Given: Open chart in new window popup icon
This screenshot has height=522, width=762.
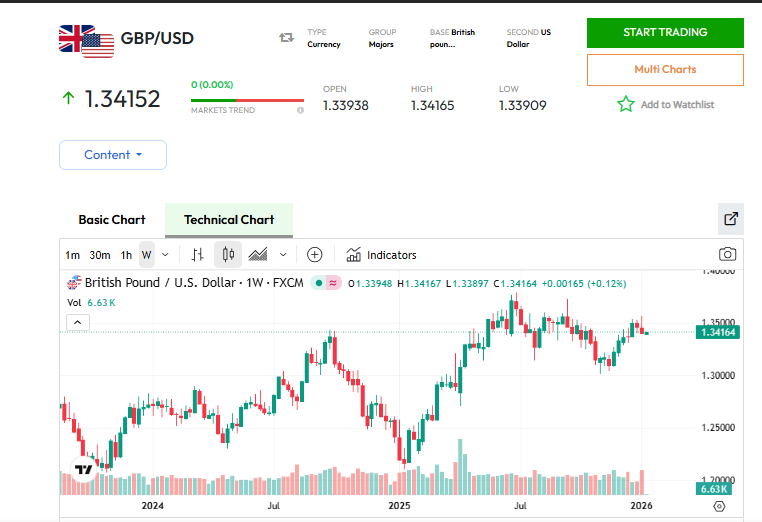Looking at the screenshot, I should (x=730, y=219).
